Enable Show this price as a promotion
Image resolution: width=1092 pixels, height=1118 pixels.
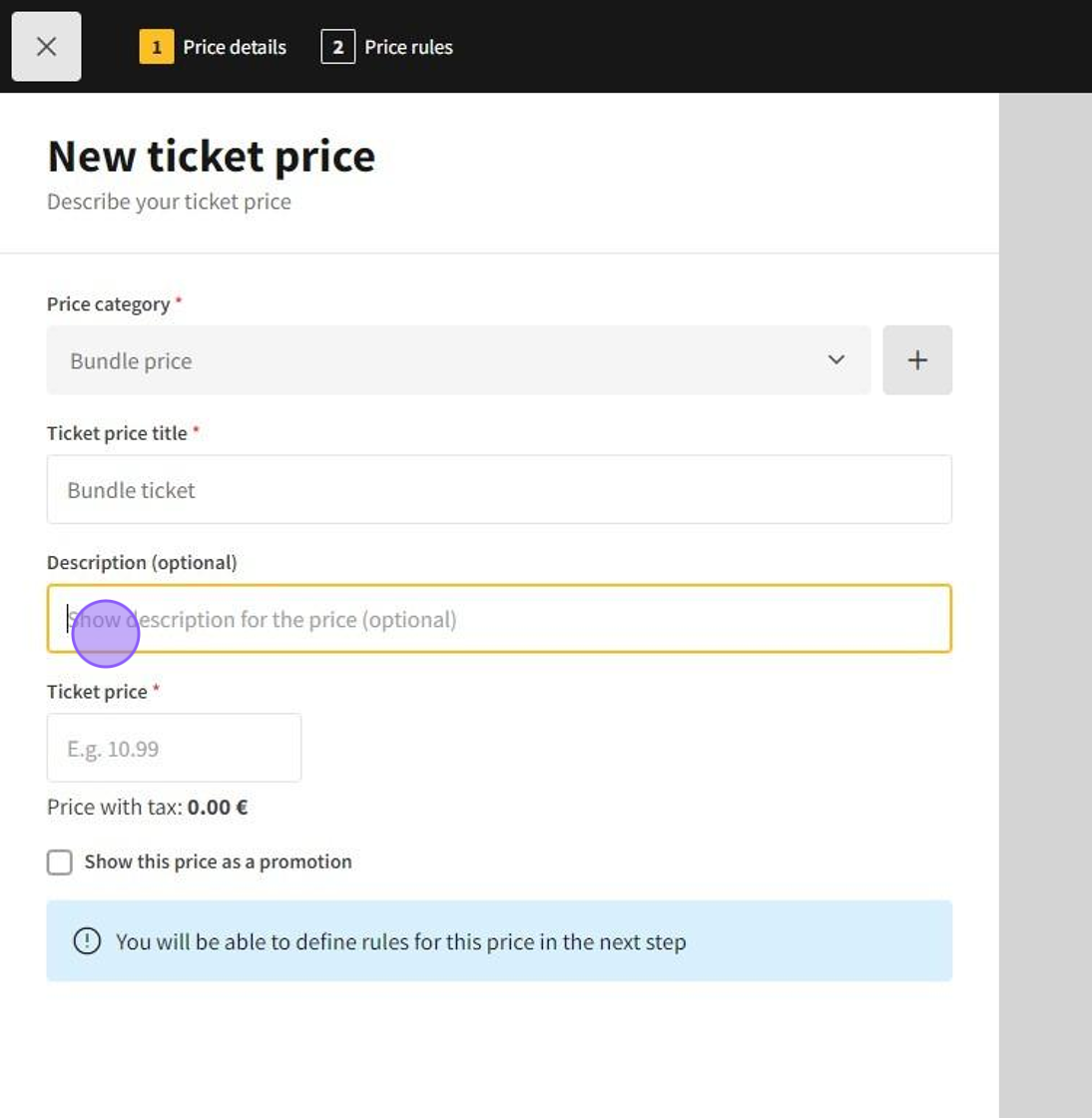60,862
